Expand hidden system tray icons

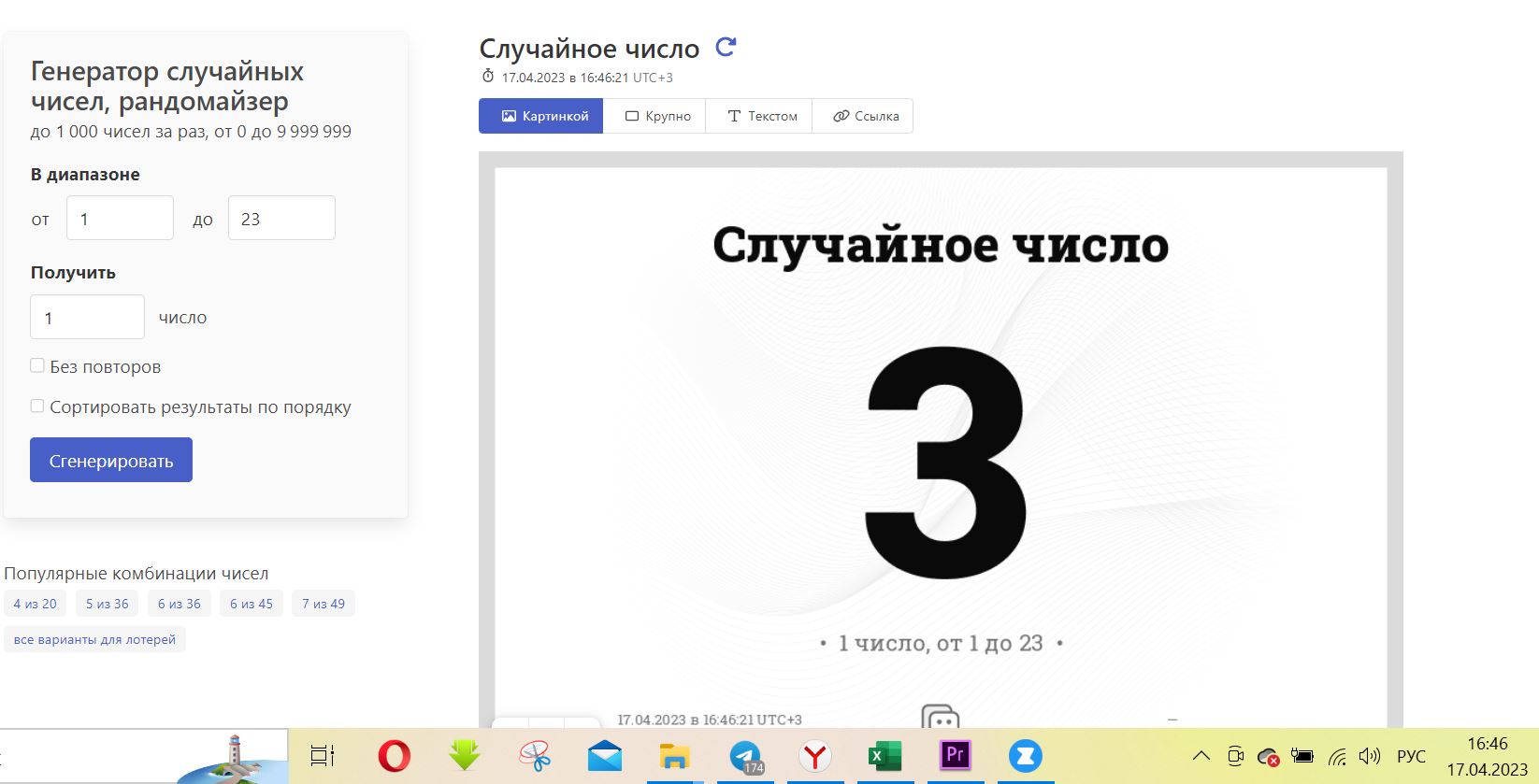1201,756
